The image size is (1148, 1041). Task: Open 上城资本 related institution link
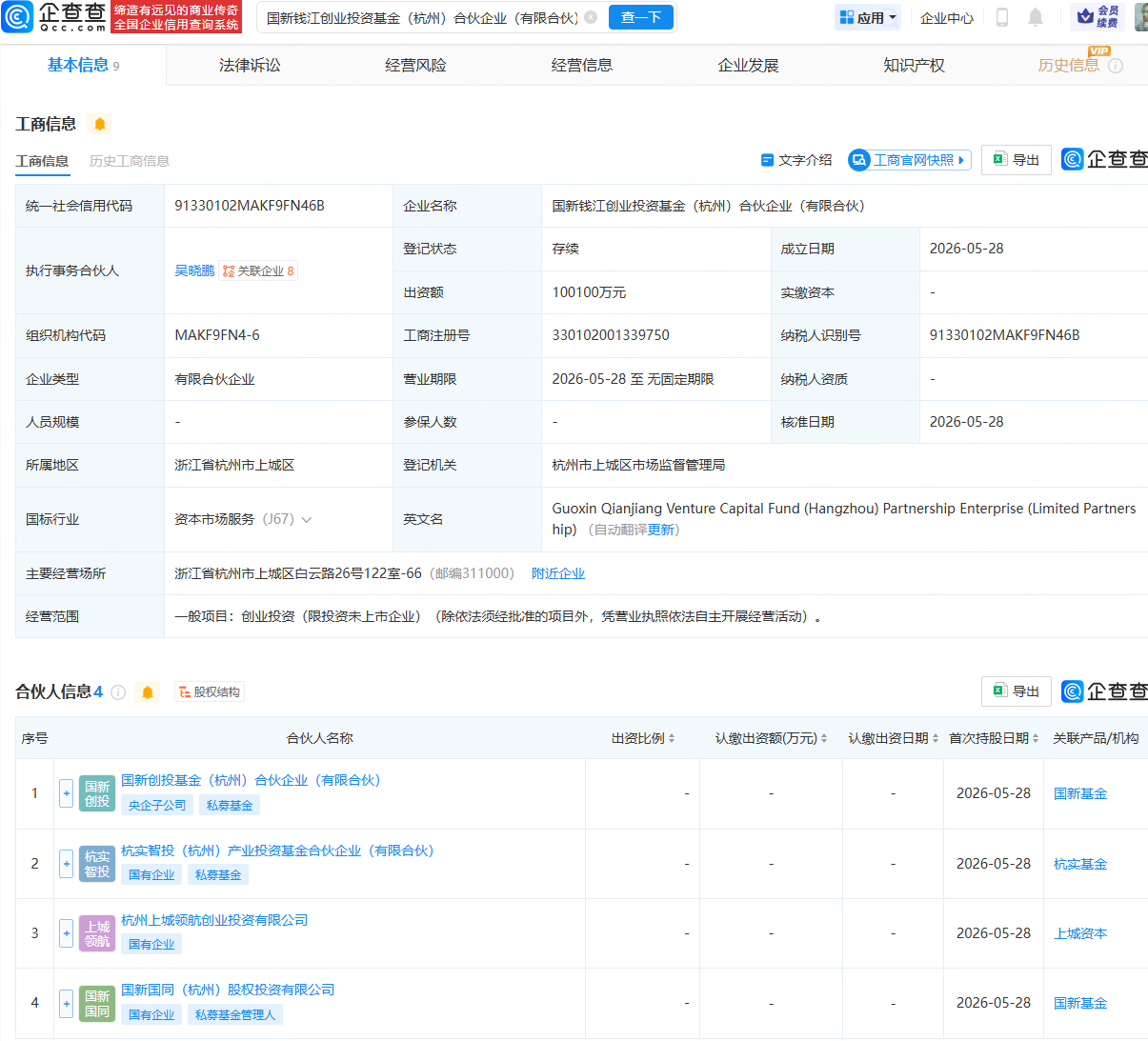tap(1080, 933)
